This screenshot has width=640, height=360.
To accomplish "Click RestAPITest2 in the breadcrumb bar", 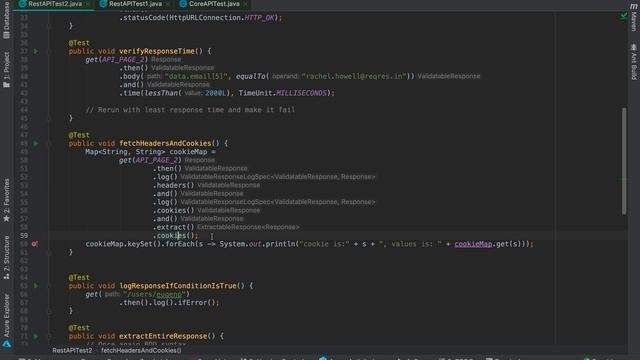I will 72,350.
